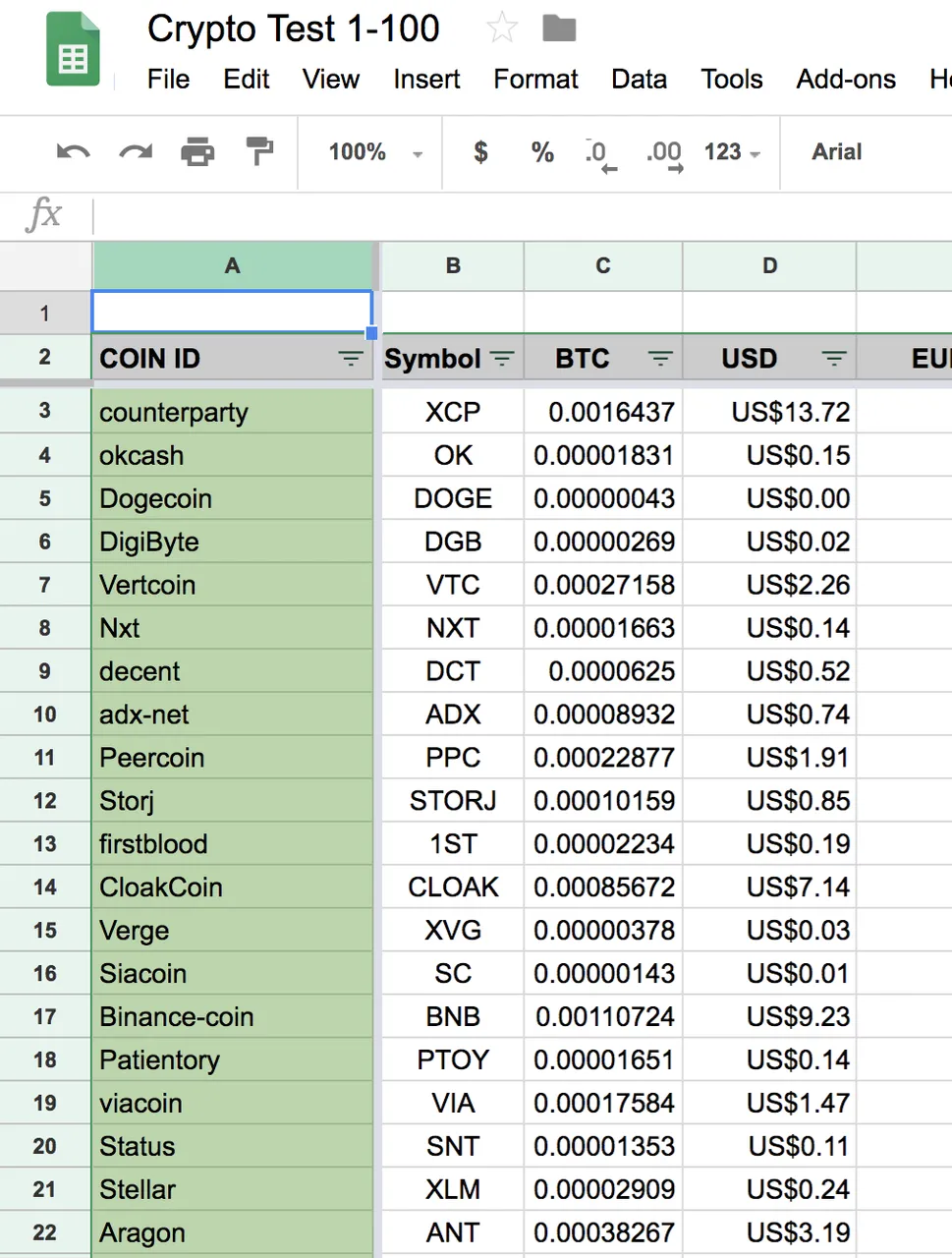Click the BTC value 0.0016437

603,412
